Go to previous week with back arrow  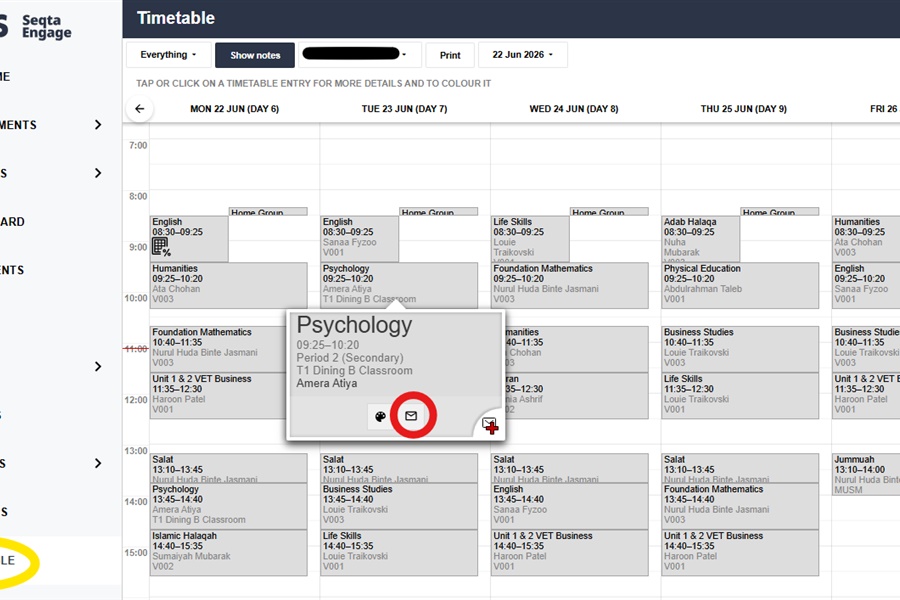pyautogui.click(x=139, y=109)
